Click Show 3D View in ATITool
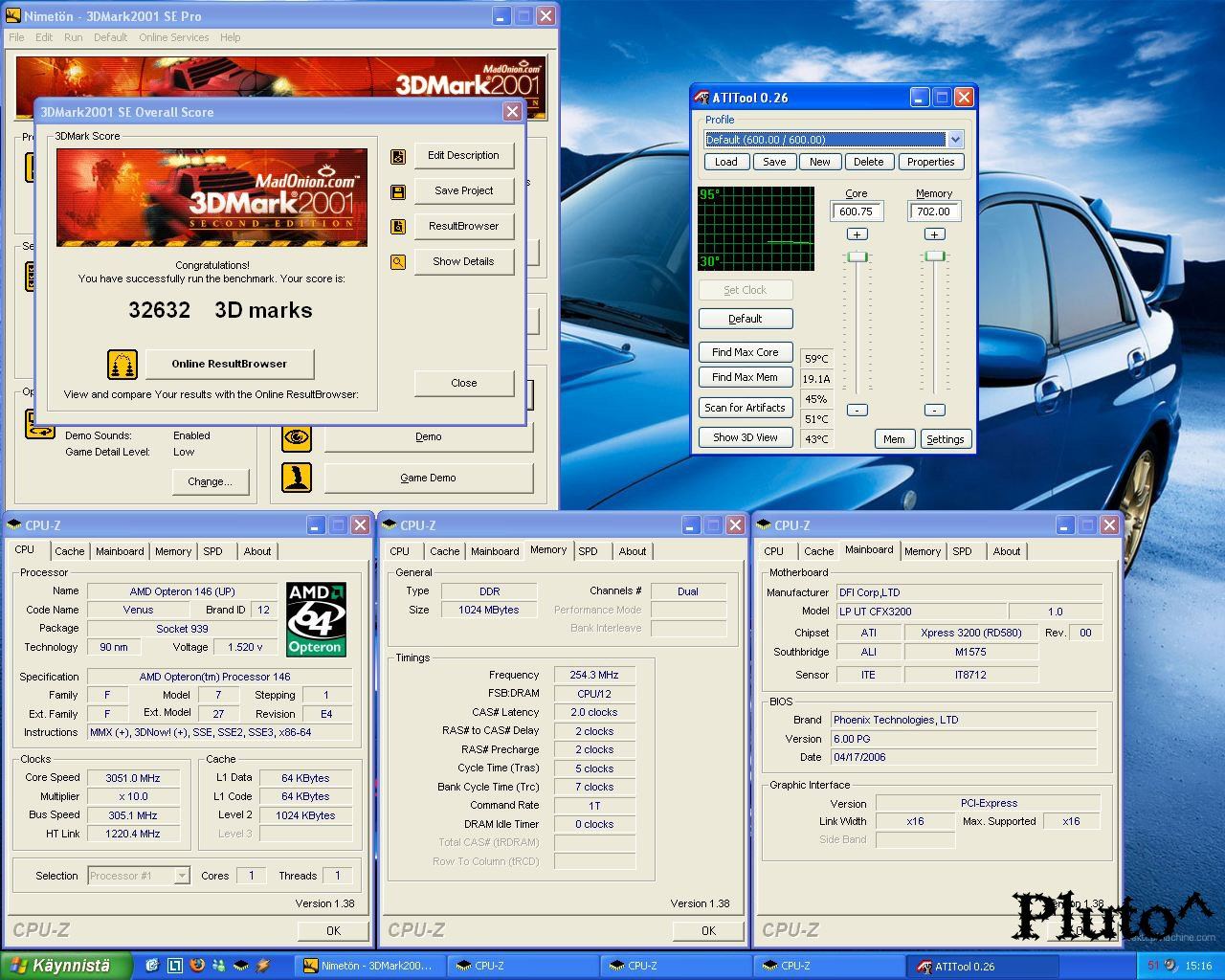The width and height of the screenshot is (1225, 980). [746, 437]
